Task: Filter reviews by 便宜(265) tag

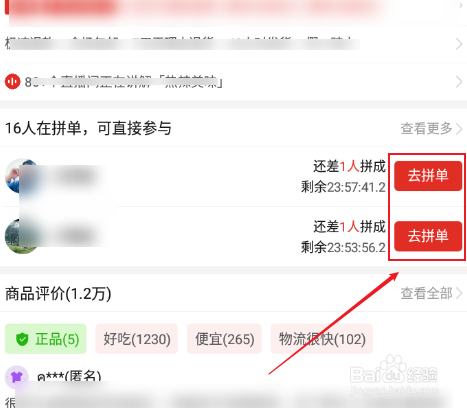Action: tap(224, 339)
